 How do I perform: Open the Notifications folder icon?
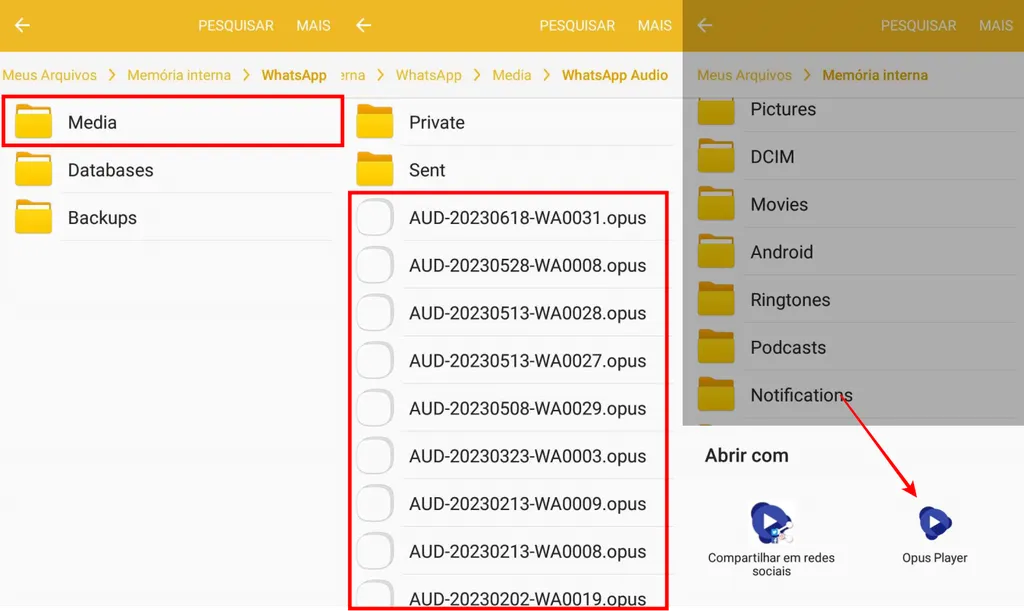coord(716,394)
